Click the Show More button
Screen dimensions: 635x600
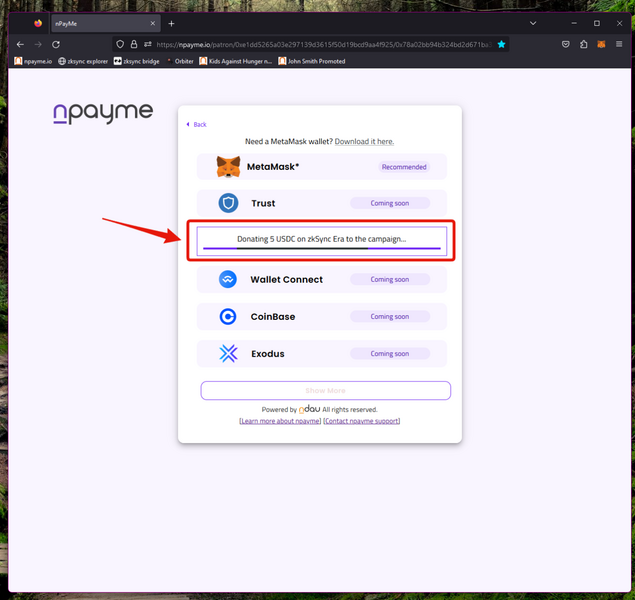click(326, 390)
